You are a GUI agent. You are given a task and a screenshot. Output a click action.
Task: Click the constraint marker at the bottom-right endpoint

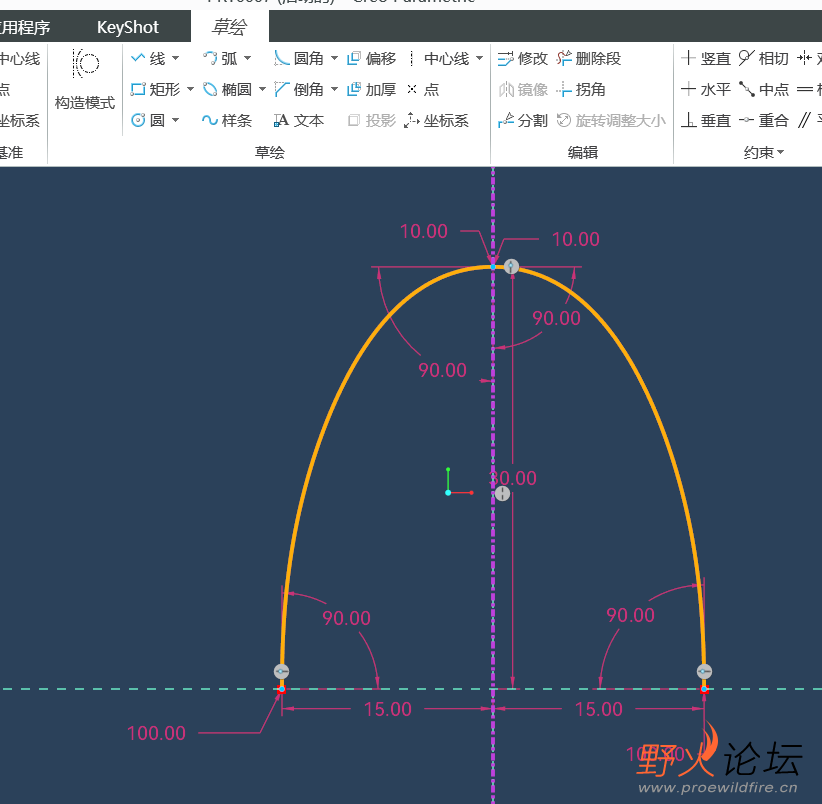pos(704,671)
